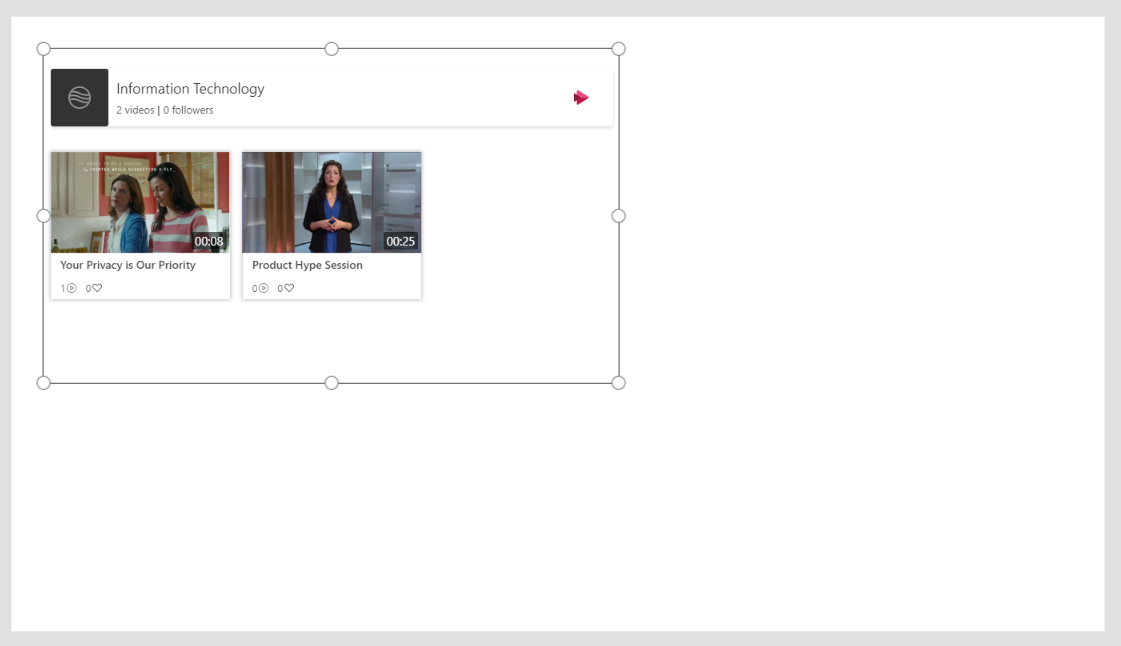The width and height of the screenshot is (1121, 646).
Task: Select the middle-left resize handle of the web part
Action: (44, 216)
